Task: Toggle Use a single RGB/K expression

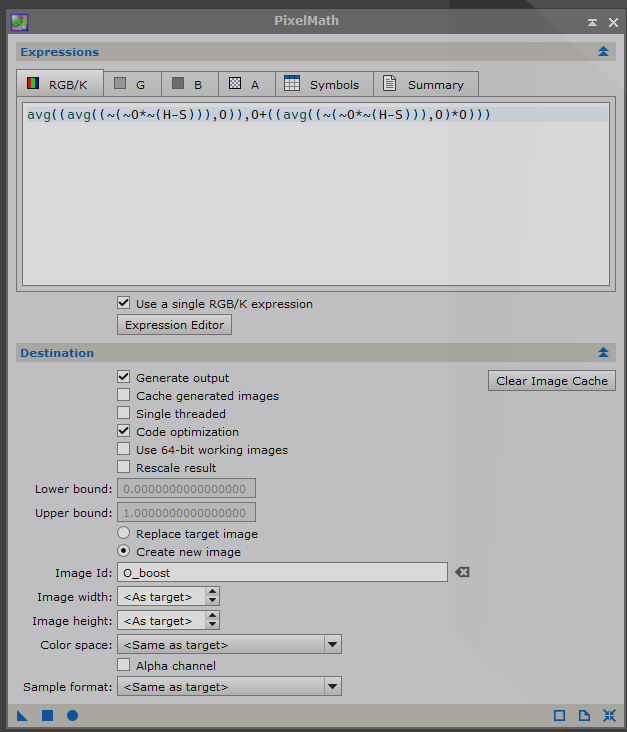Action: (x=123, y=303)
